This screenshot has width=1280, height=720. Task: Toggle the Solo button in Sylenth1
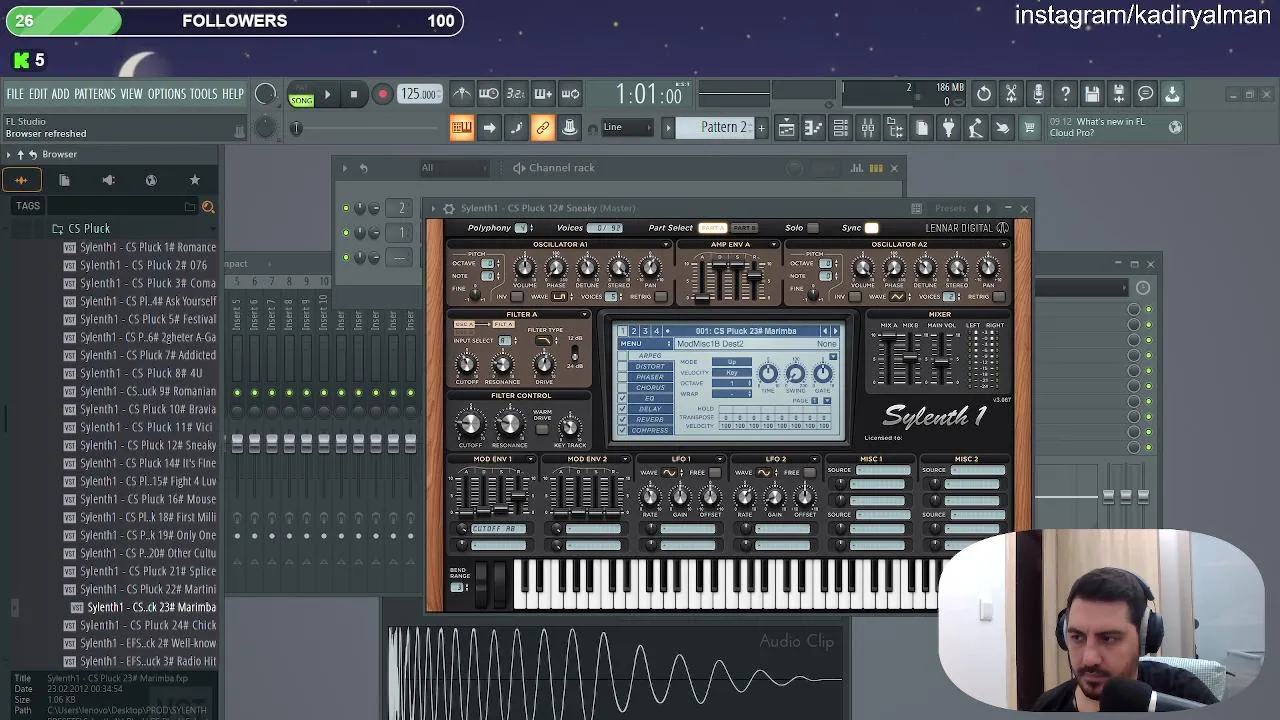[812, 228]
